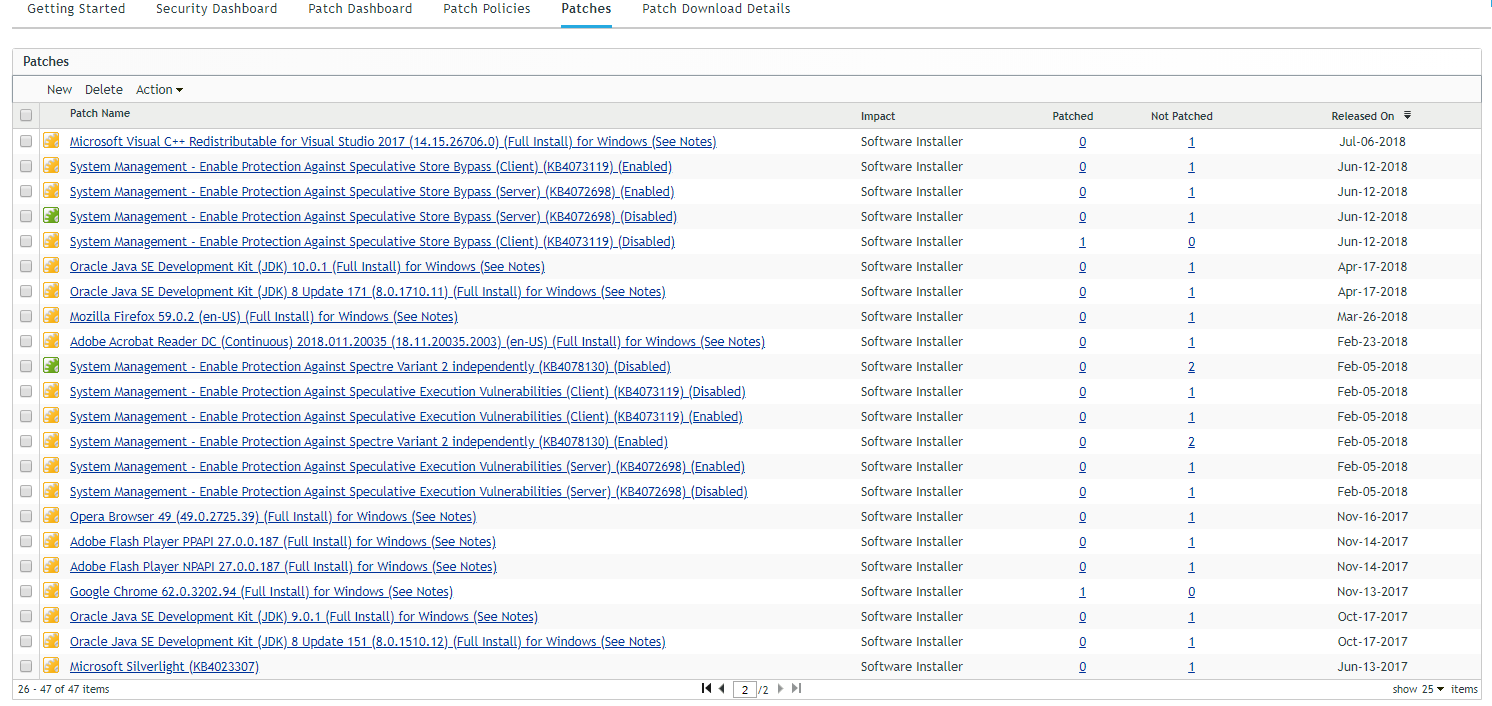Click the icon for Speculative Store Bypass (Client) (Enabled)
1492x706 pixels.
(x=51, y=166)
